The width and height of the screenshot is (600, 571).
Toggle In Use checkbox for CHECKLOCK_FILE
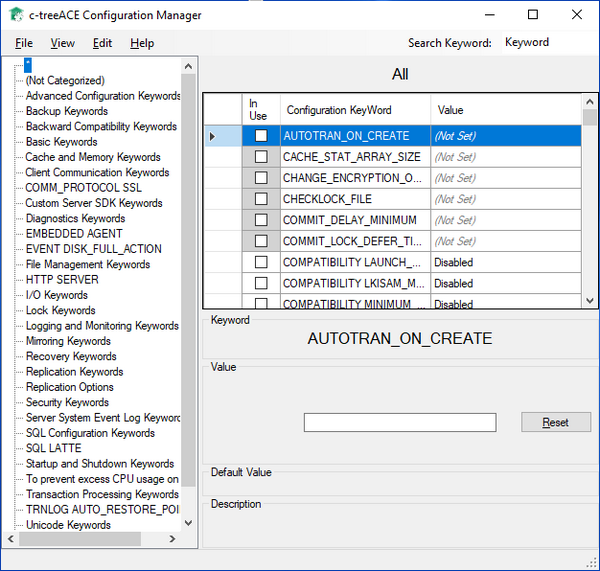(261, 199)
